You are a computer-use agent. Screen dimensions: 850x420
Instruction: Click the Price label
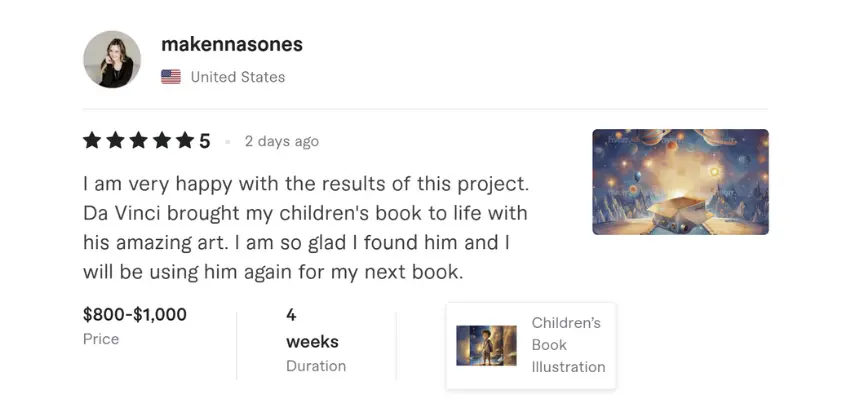click(x=101, y=339)
